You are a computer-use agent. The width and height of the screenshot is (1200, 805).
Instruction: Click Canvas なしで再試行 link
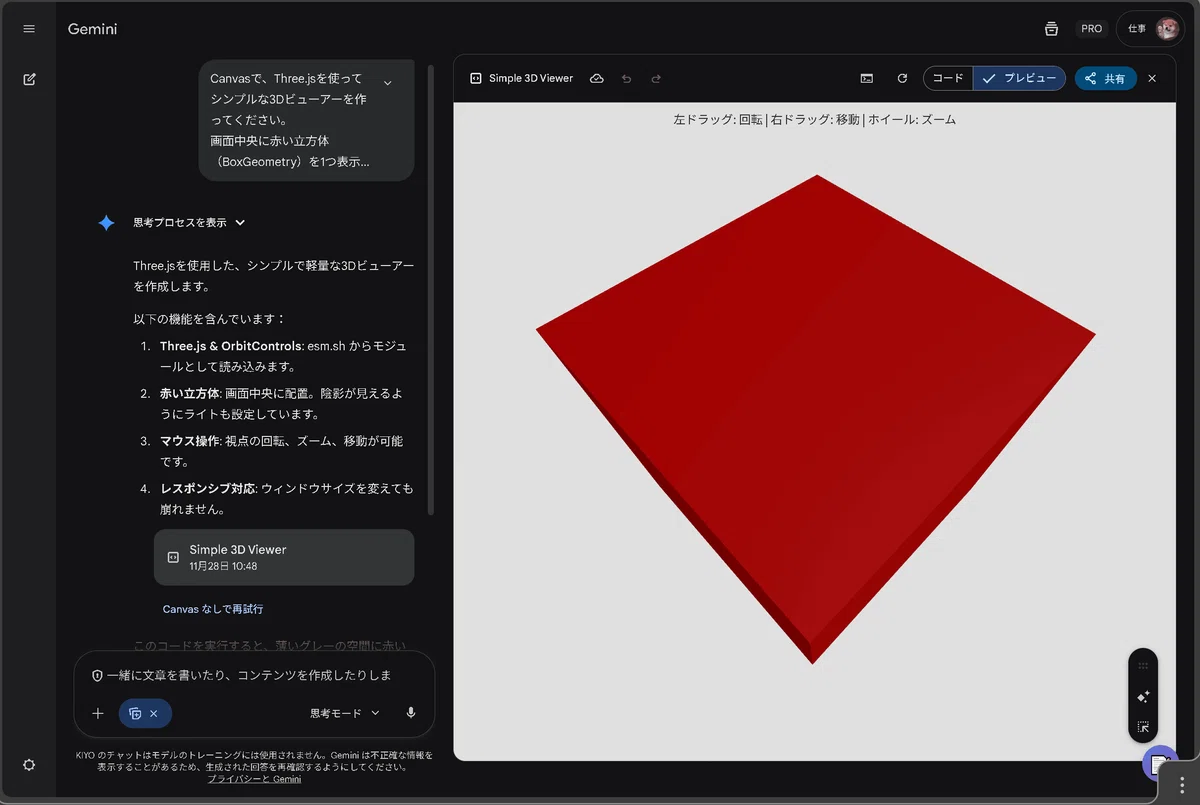213,608
